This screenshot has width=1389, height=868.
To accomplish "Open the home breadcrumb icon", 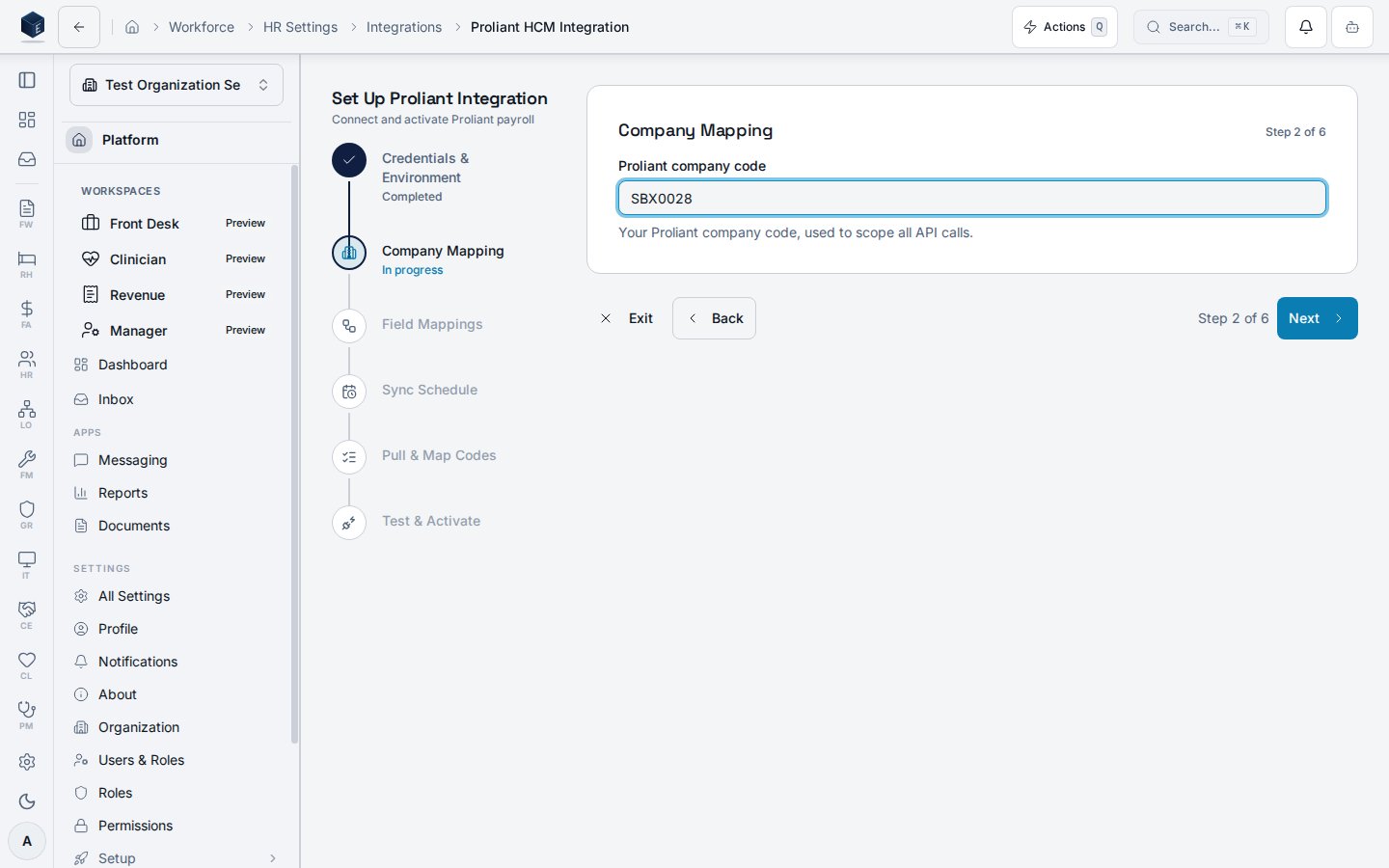I will pos(132,27).
